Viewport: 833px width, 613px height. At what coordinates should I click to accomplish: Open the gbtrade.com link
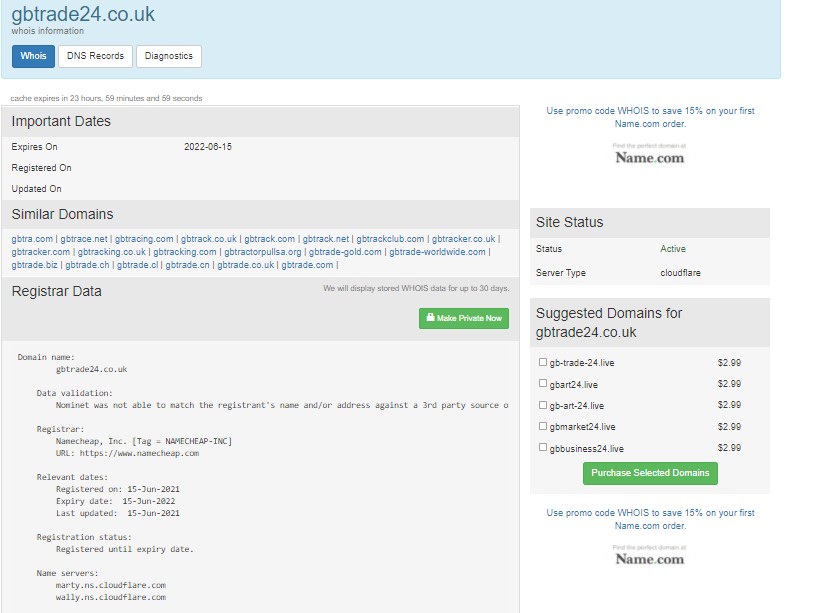pos(307,265)
